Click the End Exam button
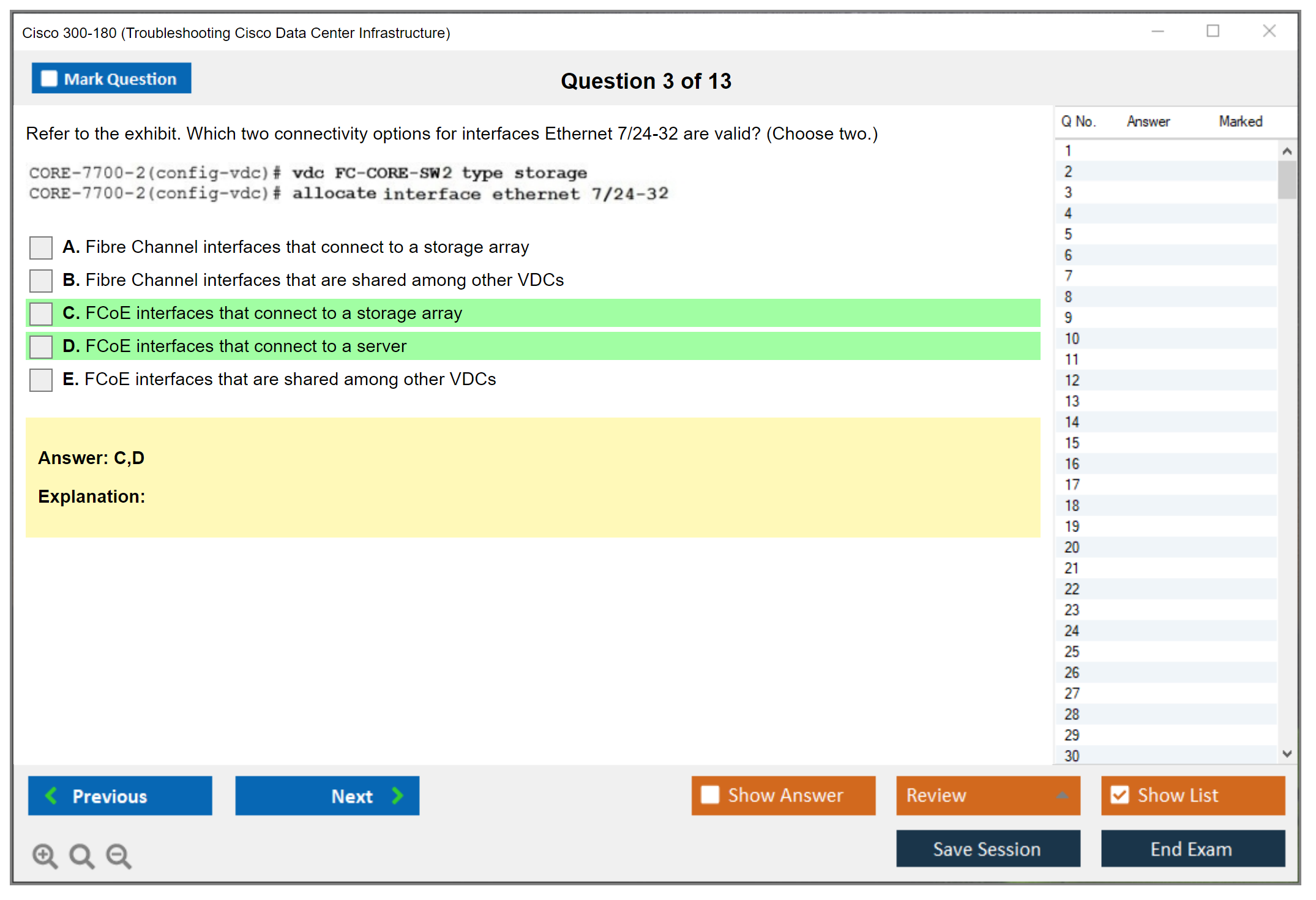1316x900 pixels. pyautogui.click(x=1192, y=849)
